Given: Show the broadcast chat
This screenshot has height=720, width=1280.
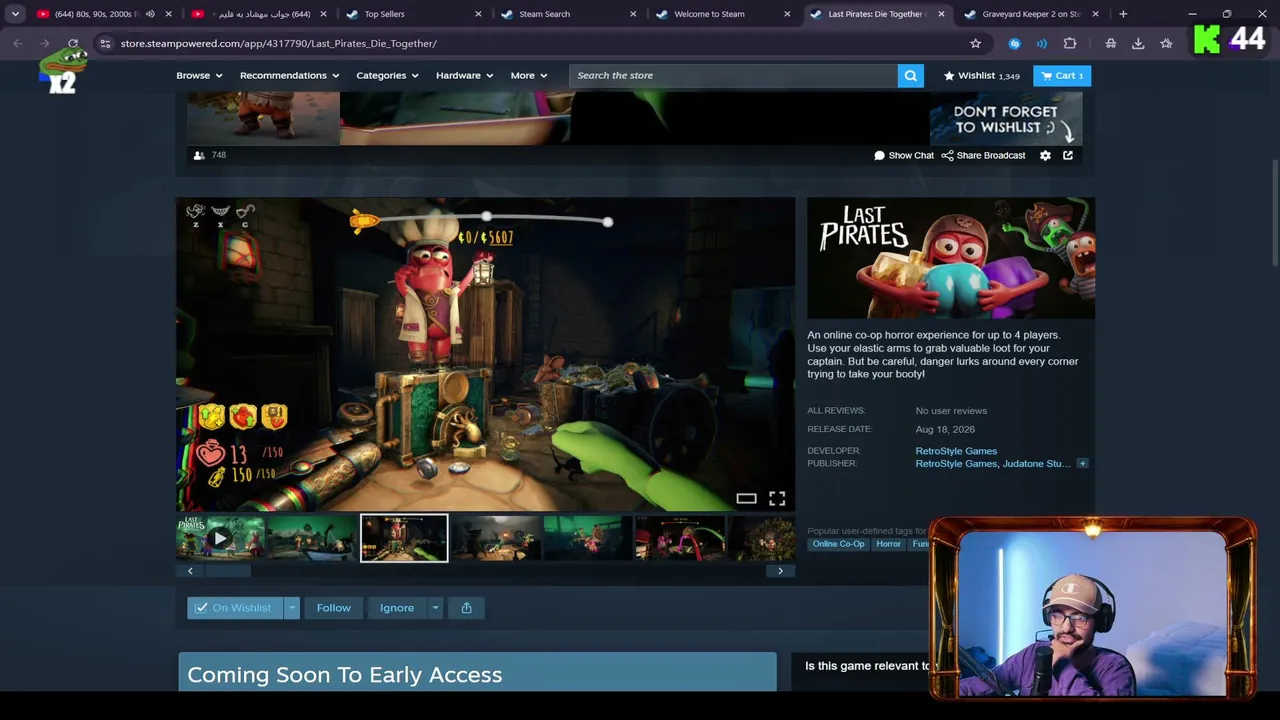Looking at the screenshot, I should (x=904, y=155).
